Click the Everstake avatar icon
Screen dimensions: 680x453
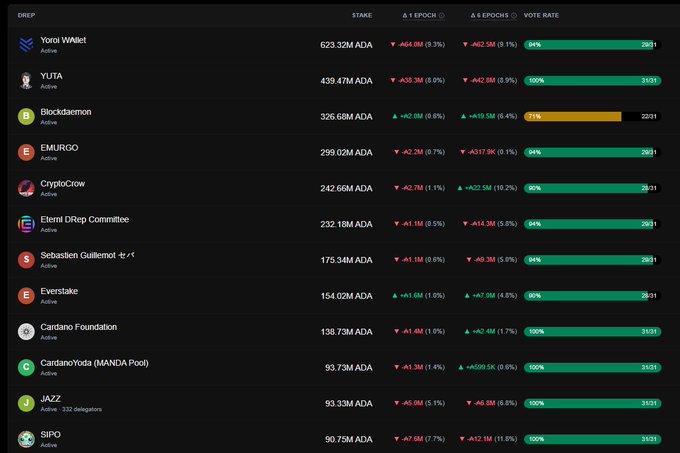(26, 296)
